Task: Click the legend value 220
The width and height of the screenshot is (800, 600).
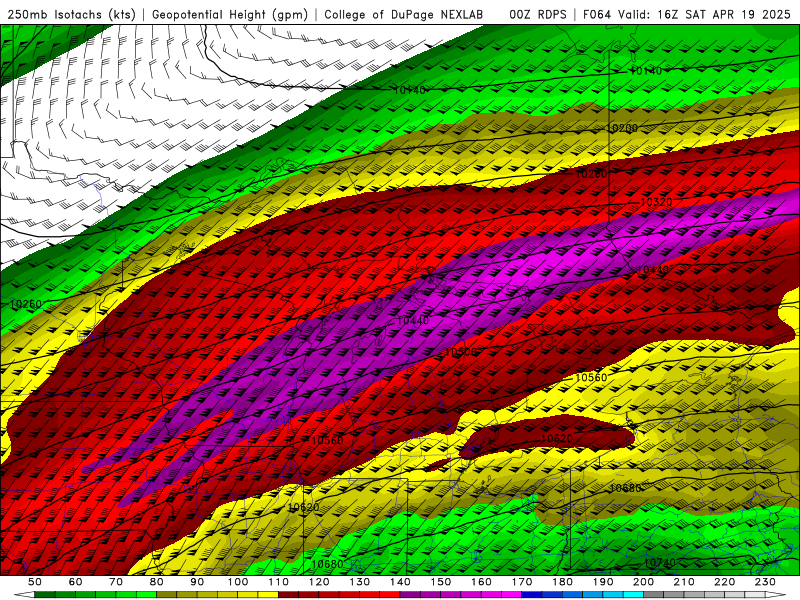Action: coord(724,582)
